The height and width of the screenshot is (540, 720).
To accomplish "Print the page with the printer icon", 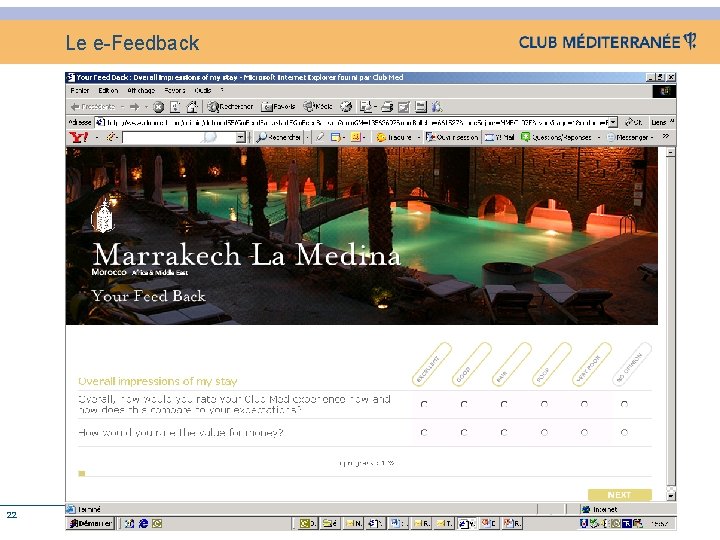I will (387, 107).
